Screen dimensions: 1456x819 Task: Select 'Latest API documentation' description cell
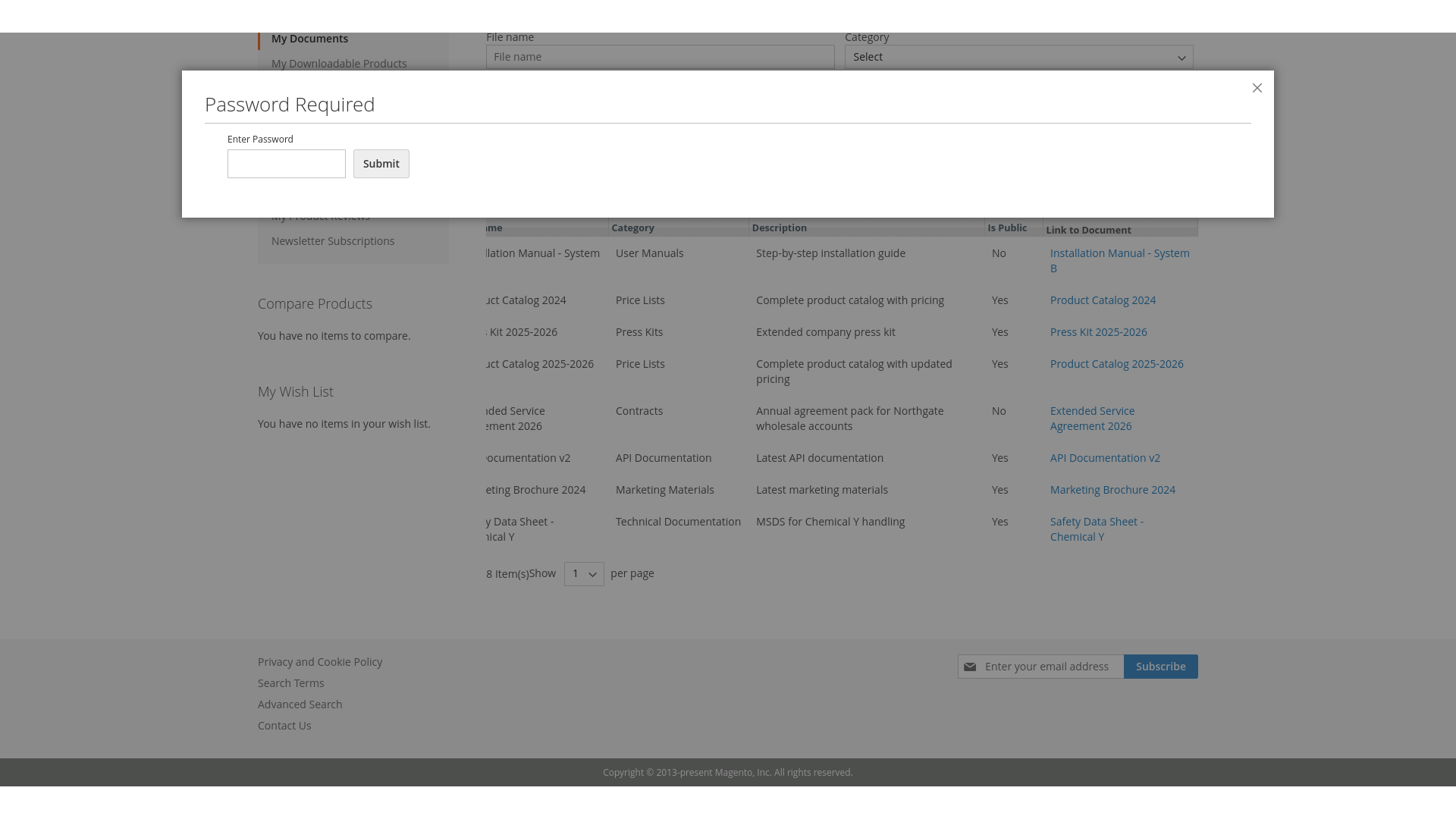point(820,458)
